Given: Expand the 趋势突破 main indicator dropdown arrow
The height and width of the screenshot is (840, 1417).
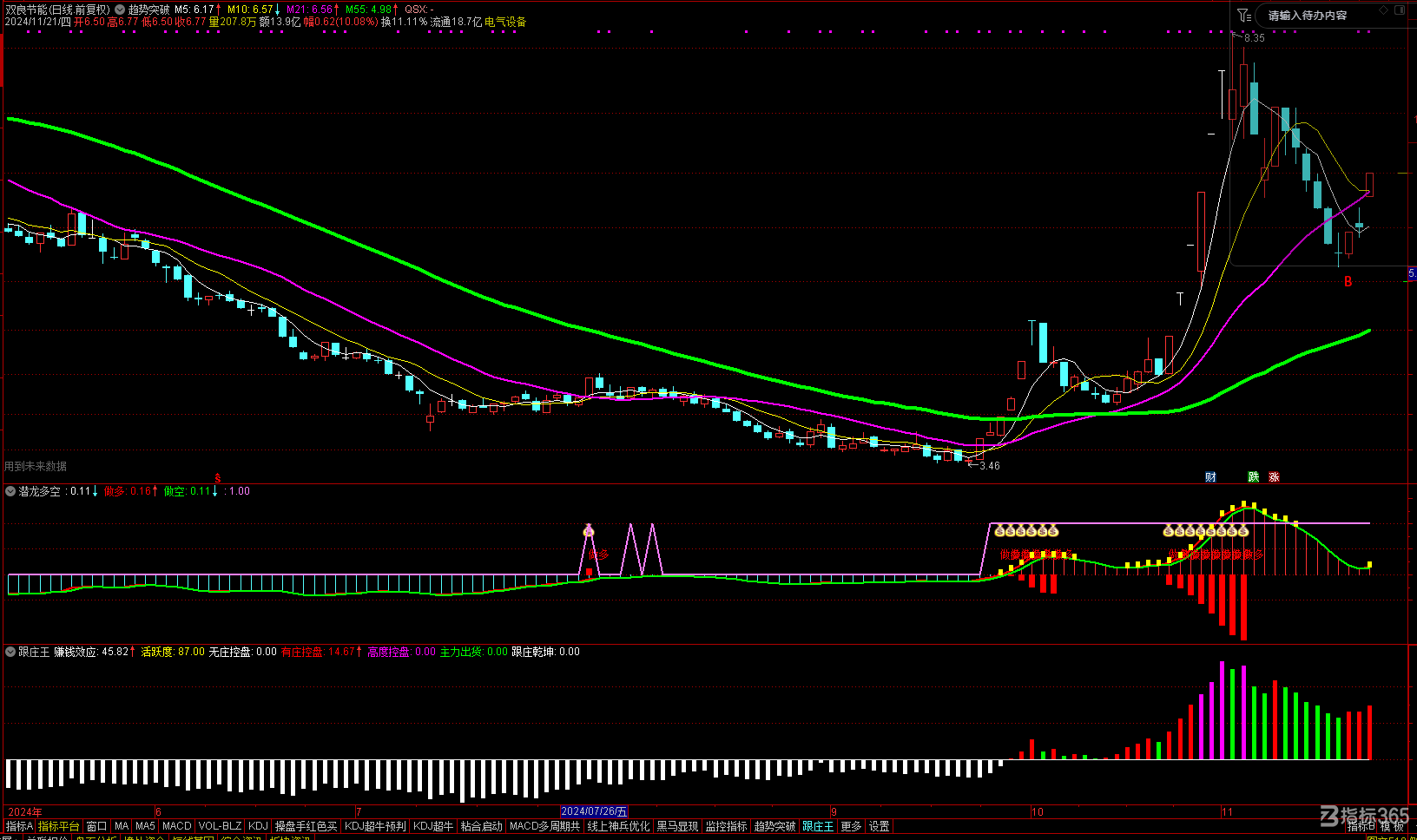Looking at the screenshot, I should [x=120, y=10].
